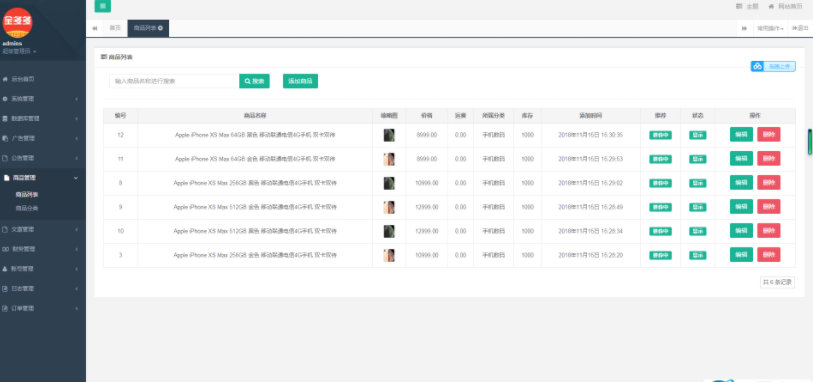Toggle the 推荐中 badge in row 9

coord(660,207)
